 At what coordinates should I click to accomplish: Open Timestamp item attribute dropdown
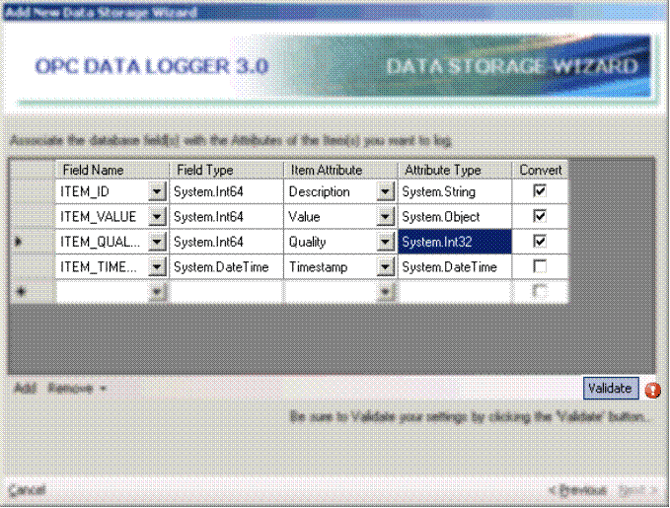point(385,268)
